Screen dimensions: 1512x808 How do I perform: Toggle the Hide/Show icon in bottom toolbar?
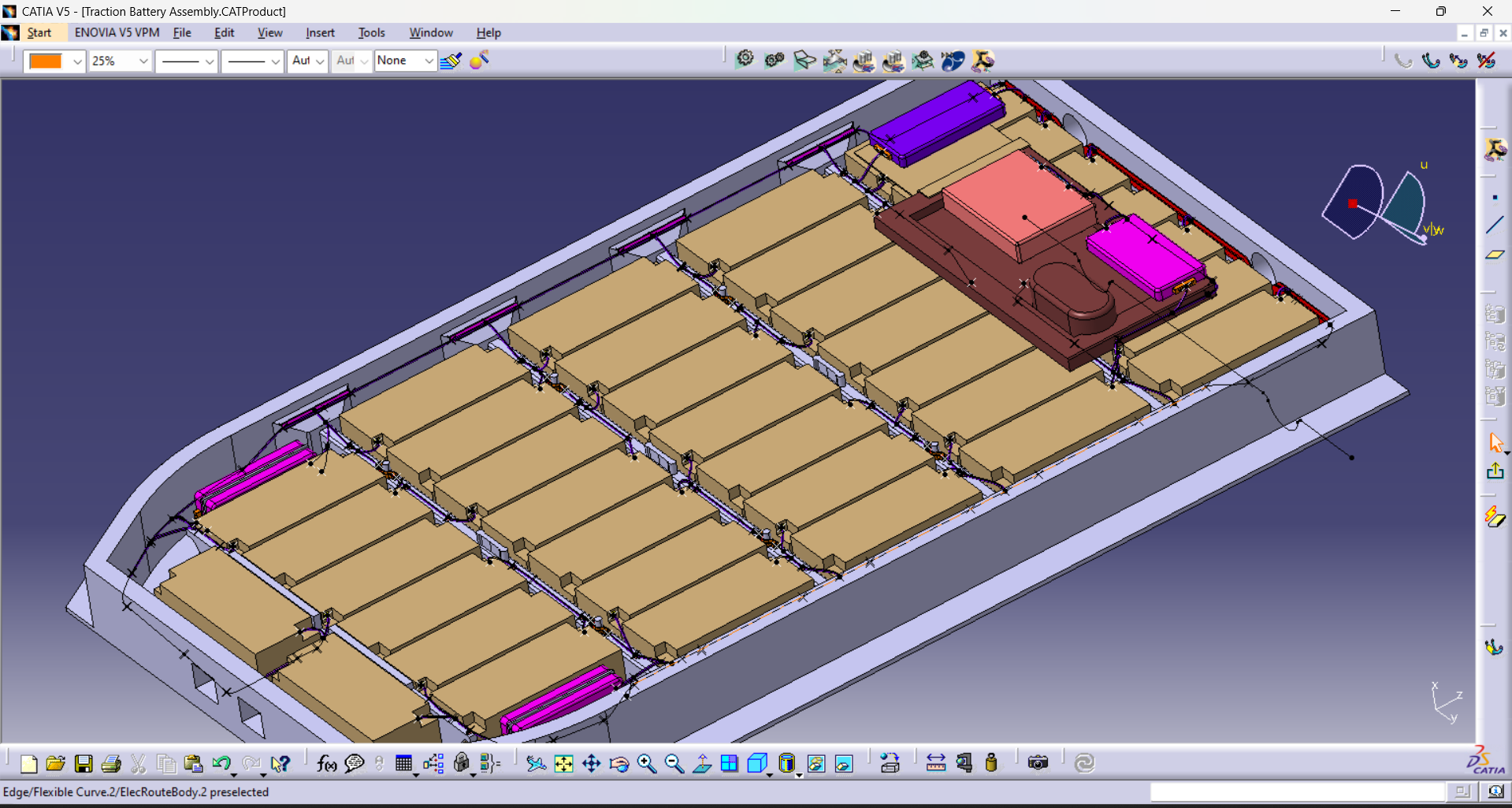[x=815, y=763]
